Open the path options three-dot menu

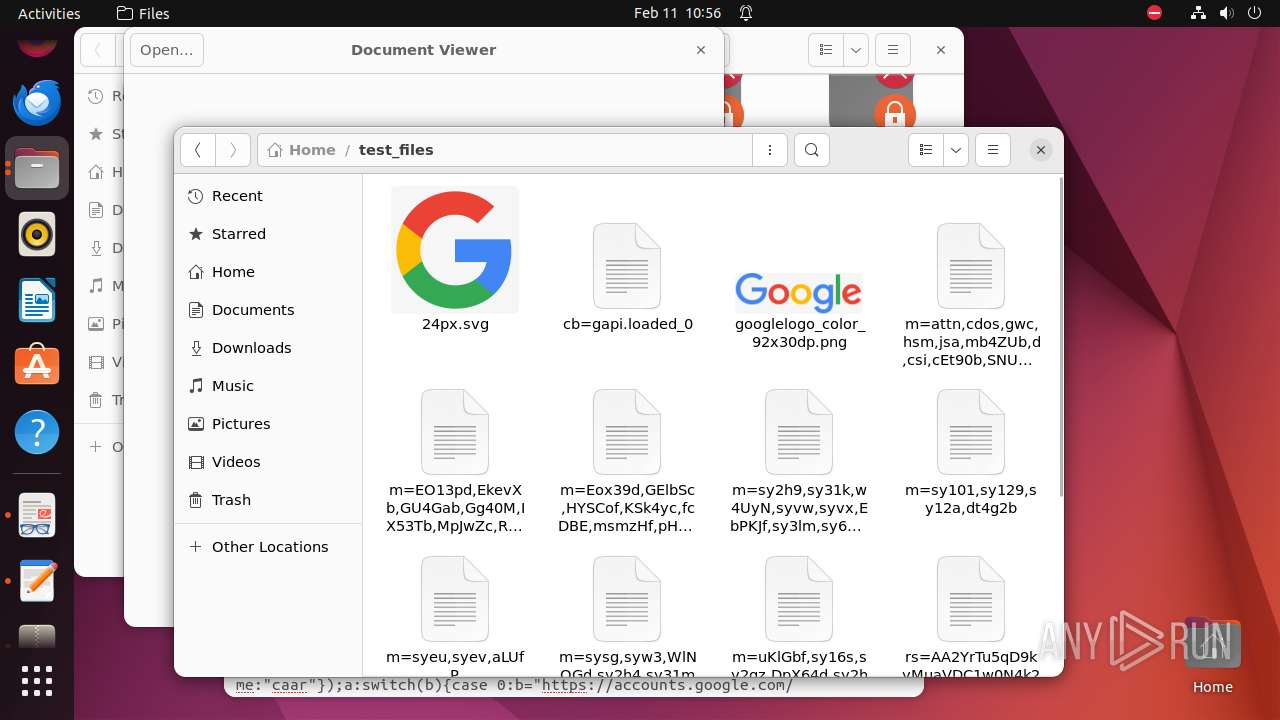770,150
